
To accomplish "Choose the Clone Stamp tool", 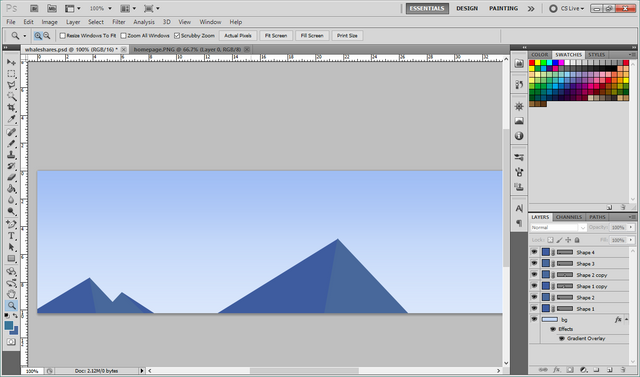I will point(11,155).
